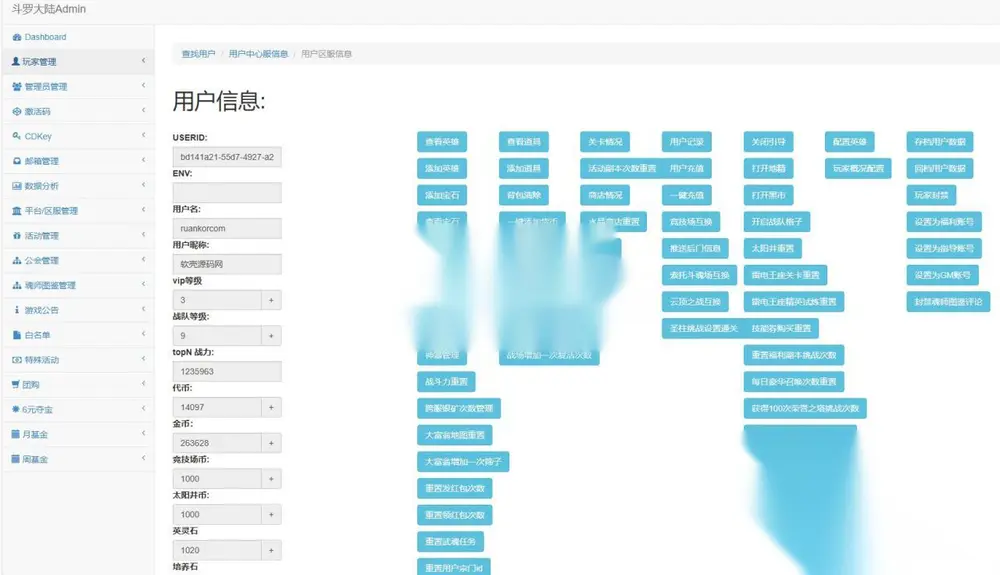Image resolution: width=1000 pixels, height=575 pixels.
Task: Click the 配置英雄 button
Action: pos(849,142)
